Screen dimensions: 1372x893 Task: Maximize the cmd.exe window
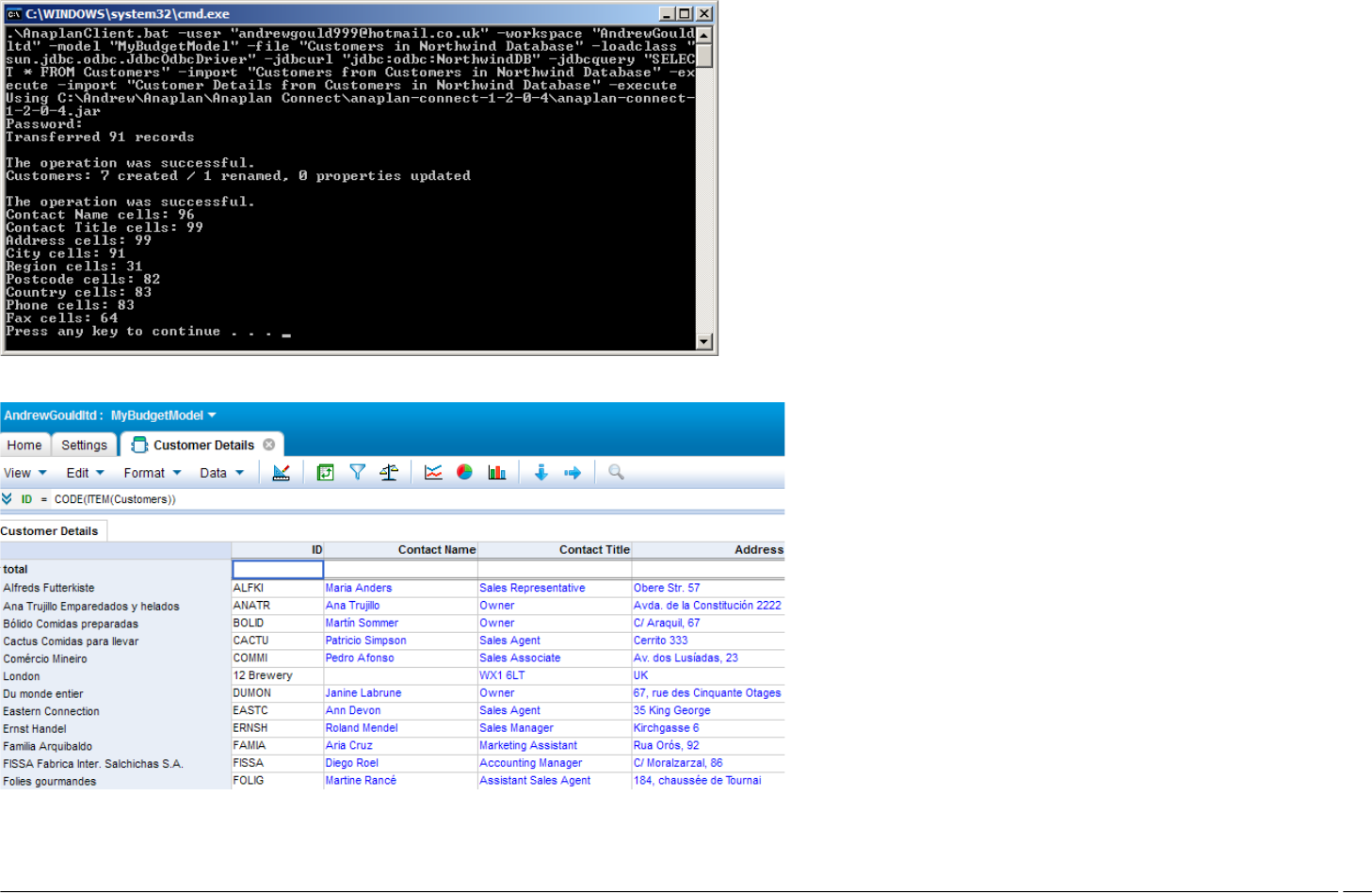tap(685, 14)
